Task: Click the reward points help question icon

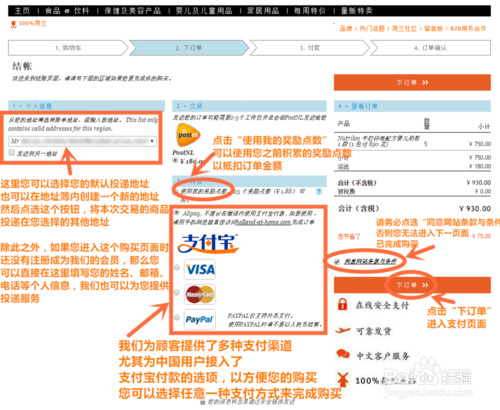Action: pos(319,191)
